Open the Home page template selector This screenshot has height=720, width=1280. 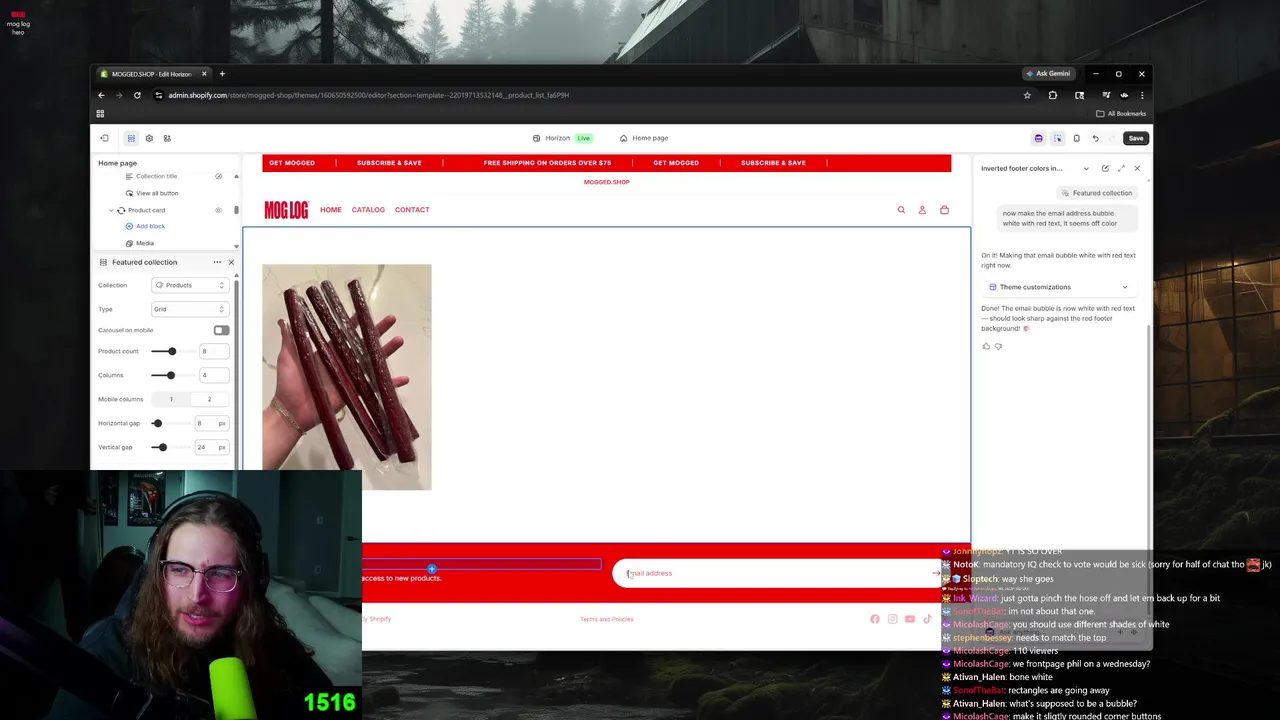coord(644,138)
